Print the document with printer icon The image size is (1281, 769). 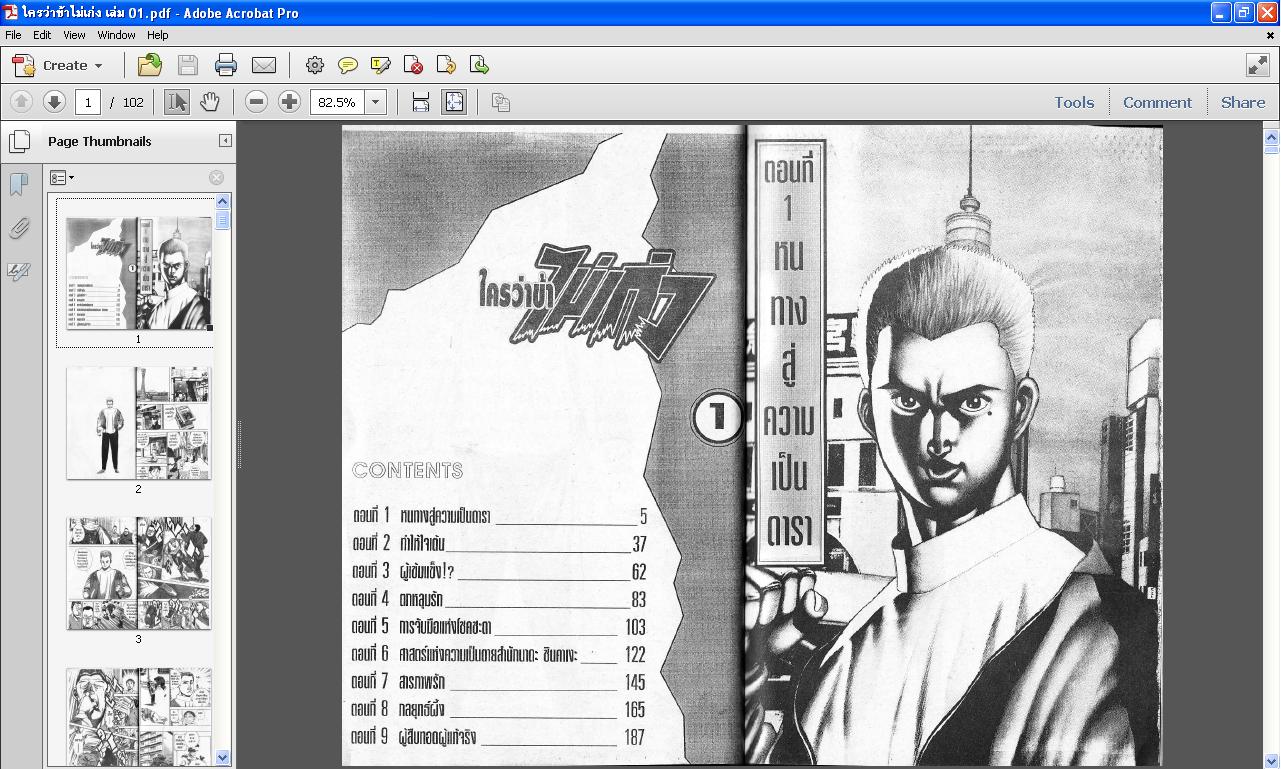pos(226,65)
